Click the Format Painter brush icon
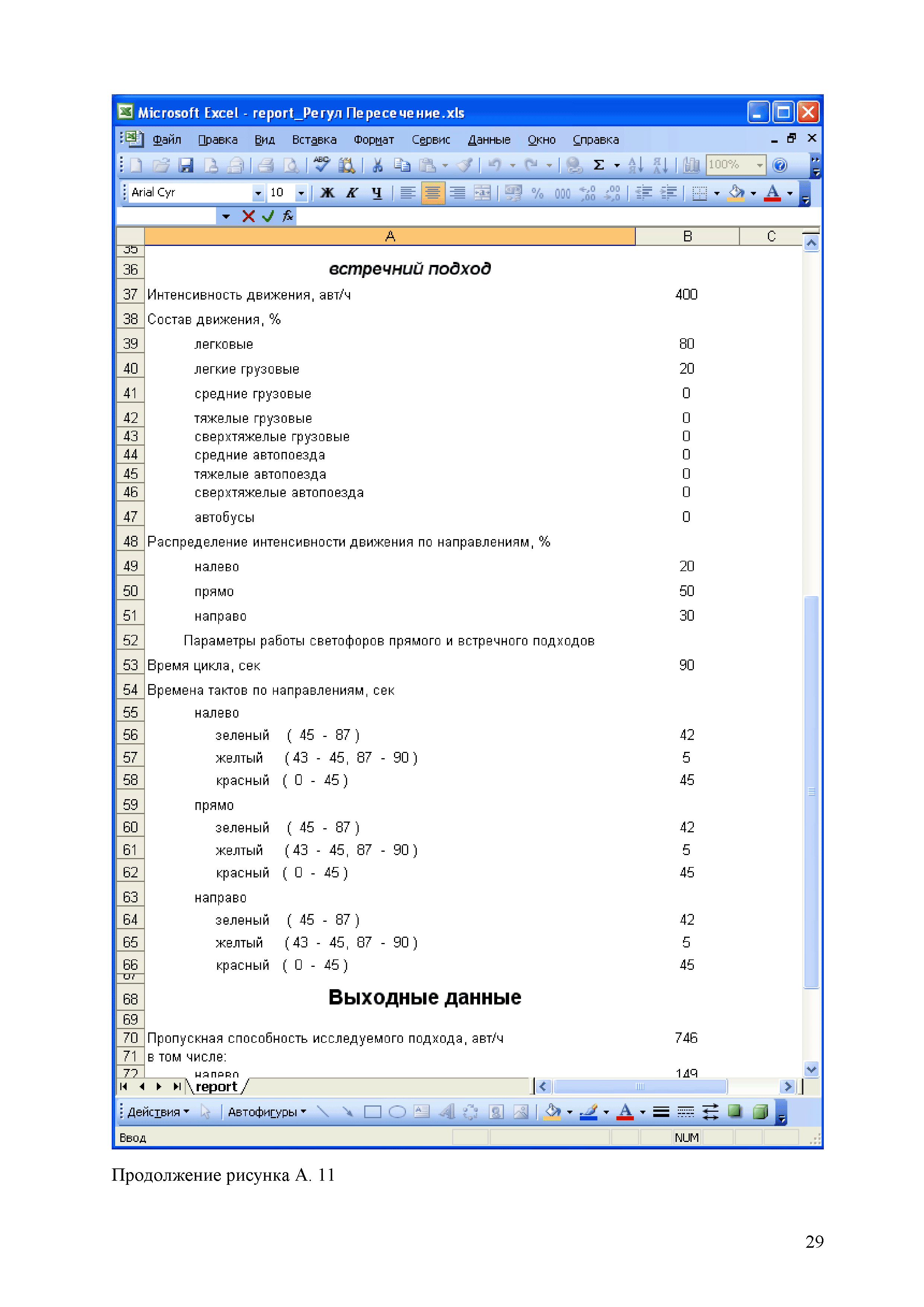Screen dimensions: 924x1307 (x=464, y=165)
